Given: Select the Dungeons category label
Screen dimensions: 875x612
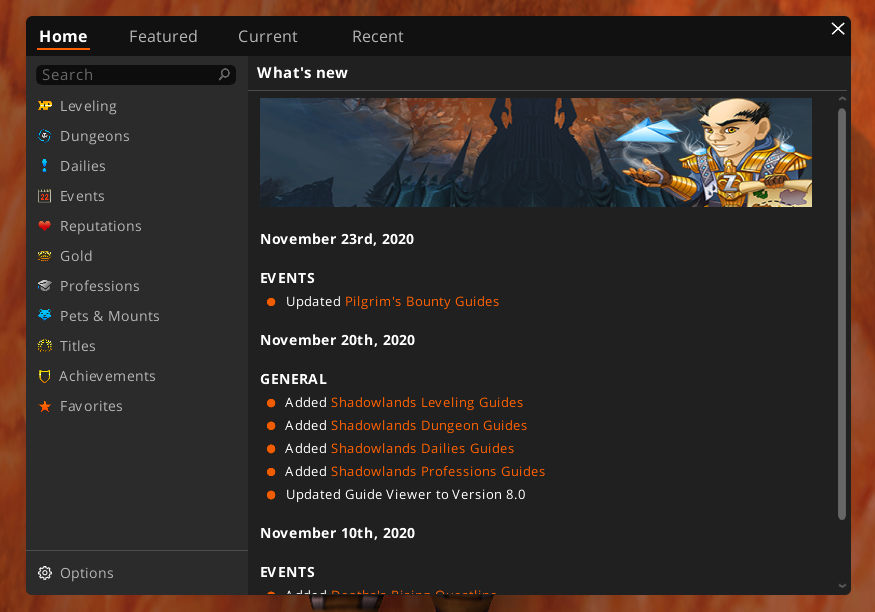Looking at the screenshot, I should pyautogui.click(x=95, y=136).
